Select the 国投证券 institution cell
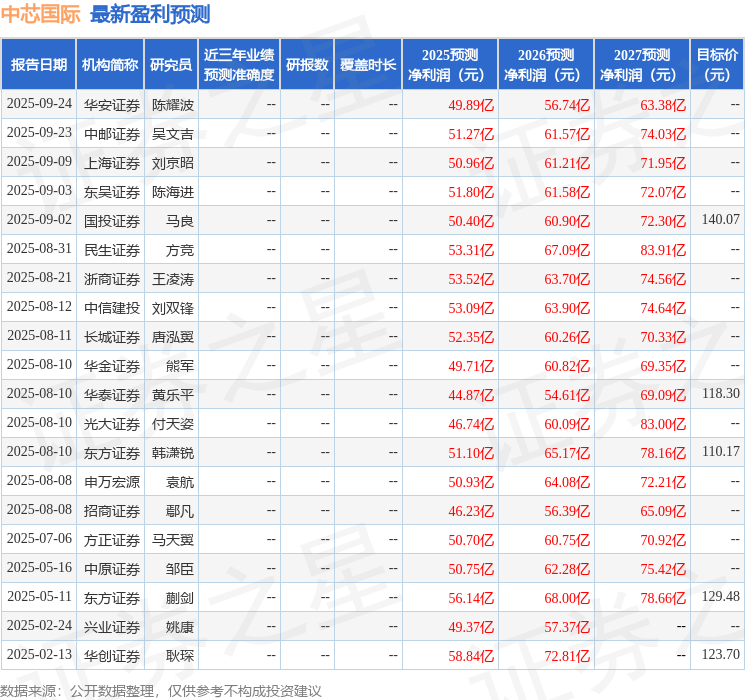The width and height of the screenshot is (745, 700). pos(112,221)
